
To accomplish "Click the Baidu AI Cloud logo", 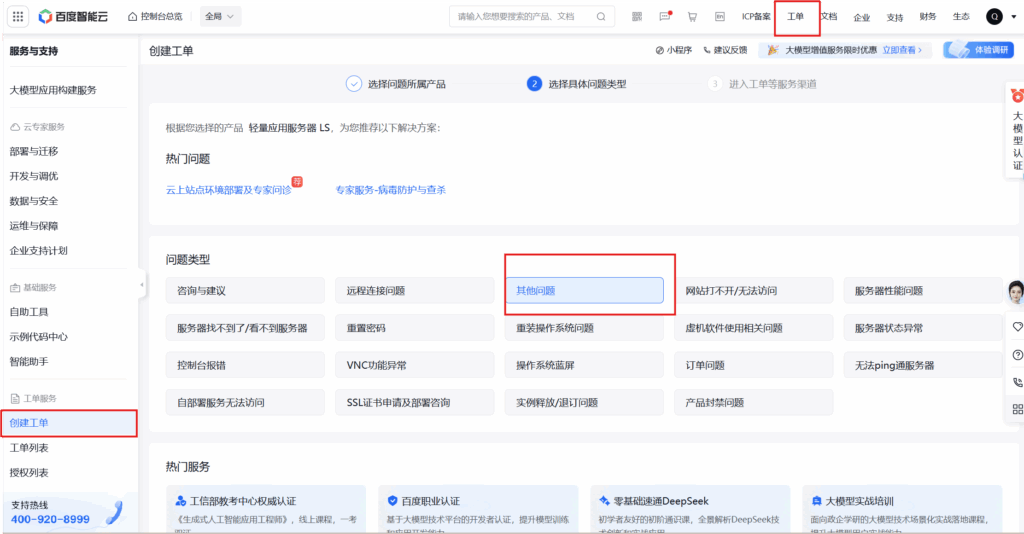I will tap(73, 16).
